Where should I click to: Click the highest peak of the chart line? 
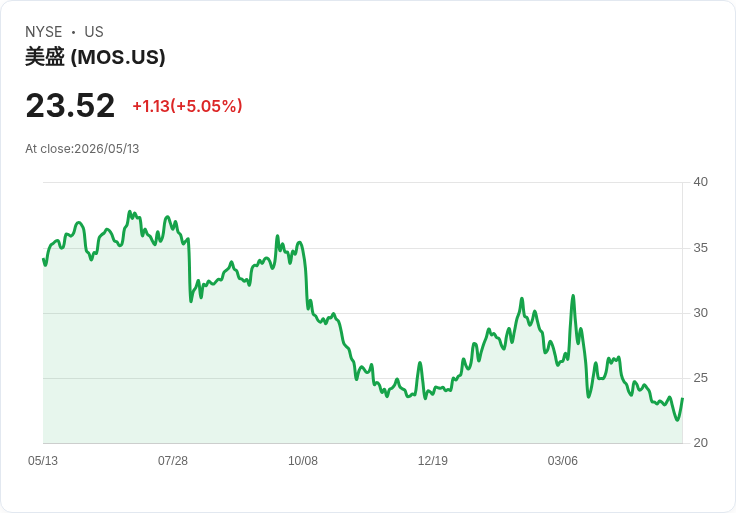[130, 212]
